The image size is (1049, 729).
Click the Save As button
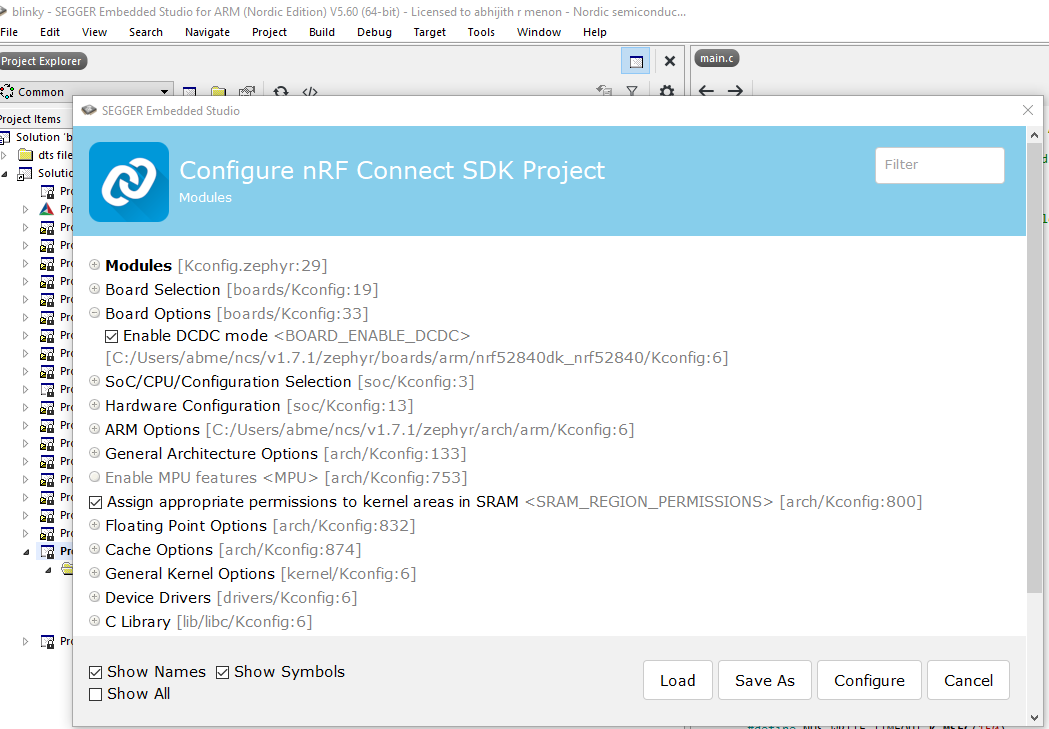tap(765, 680)
